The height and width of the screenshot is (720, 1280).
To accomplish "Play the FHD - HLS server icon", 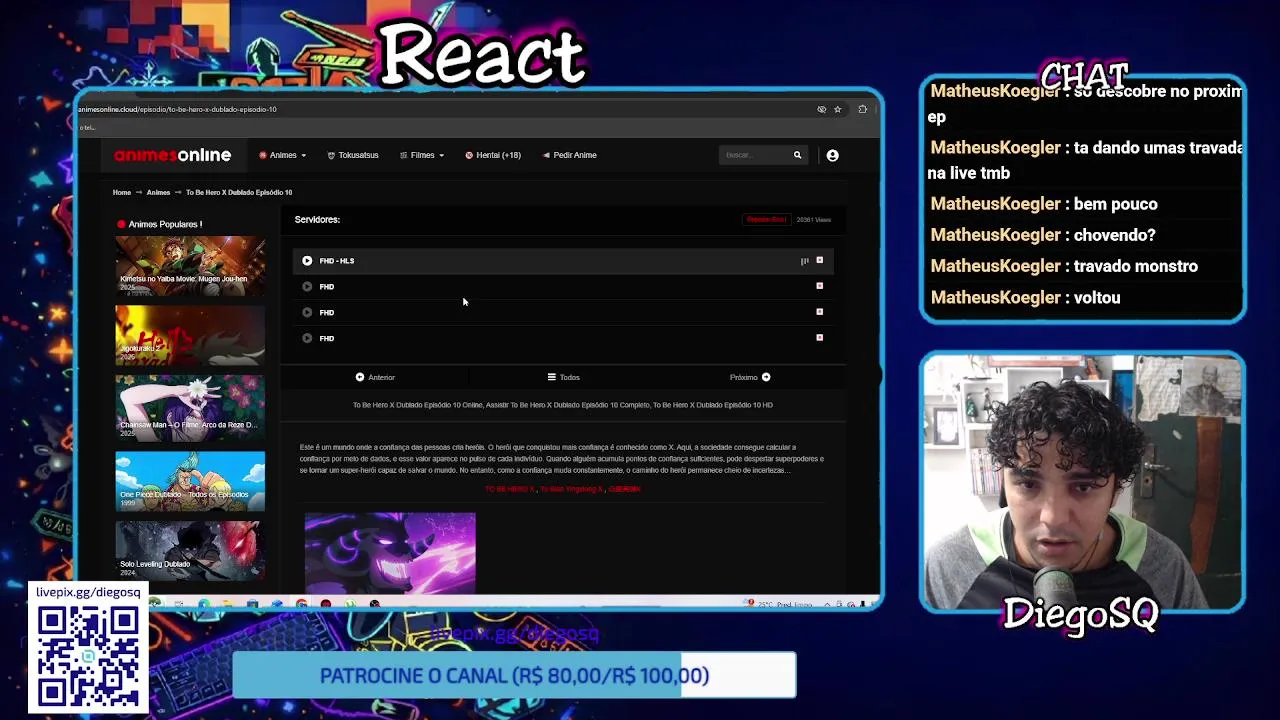I will click(x=307, y=261).
